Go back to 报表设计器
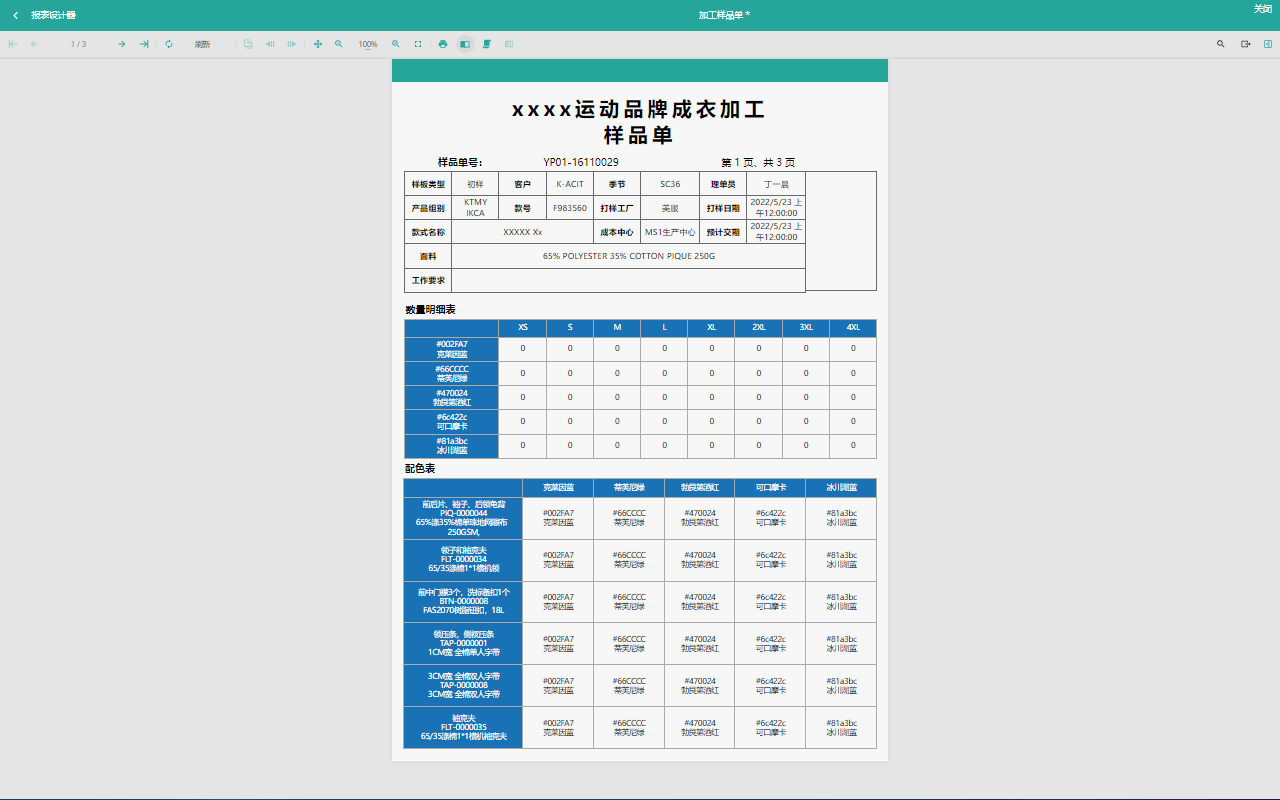Image resolution: width=1280 pixels, height=800 pixels. point(44,15)
